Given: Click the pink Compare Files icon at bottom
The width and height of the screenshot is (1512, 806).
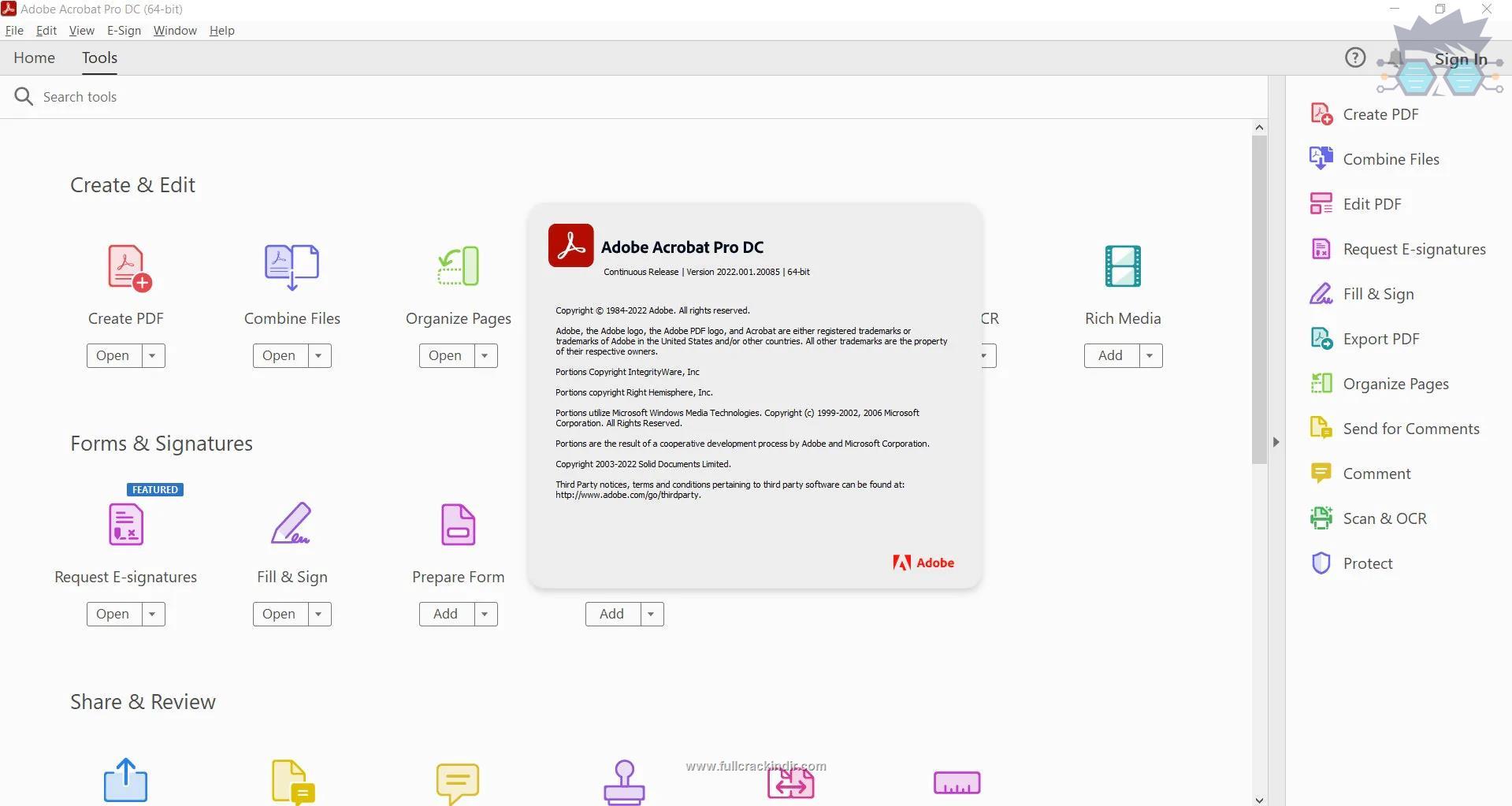Looking at the screenshot, I should 791,783.
